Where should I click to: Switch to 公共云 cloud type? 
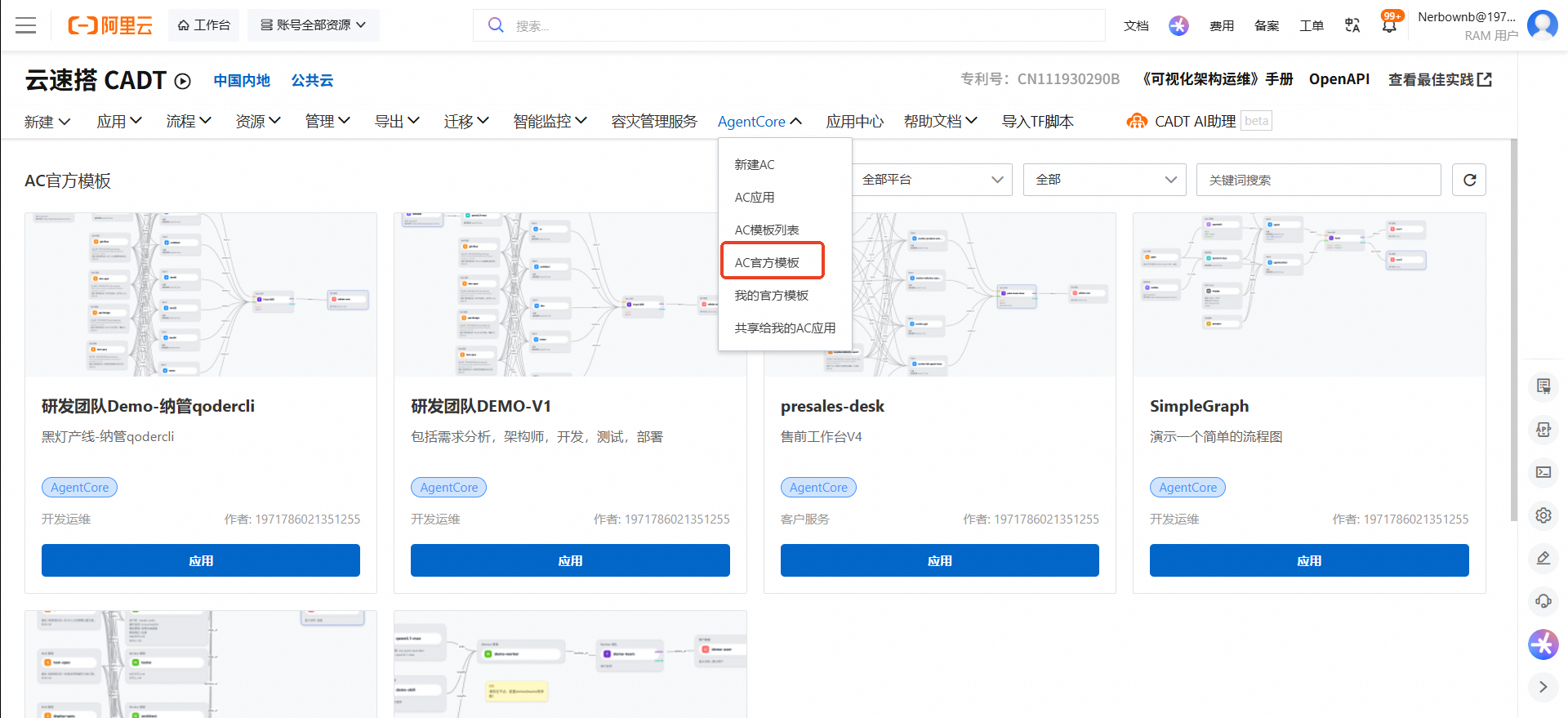(x=312, y=81)
